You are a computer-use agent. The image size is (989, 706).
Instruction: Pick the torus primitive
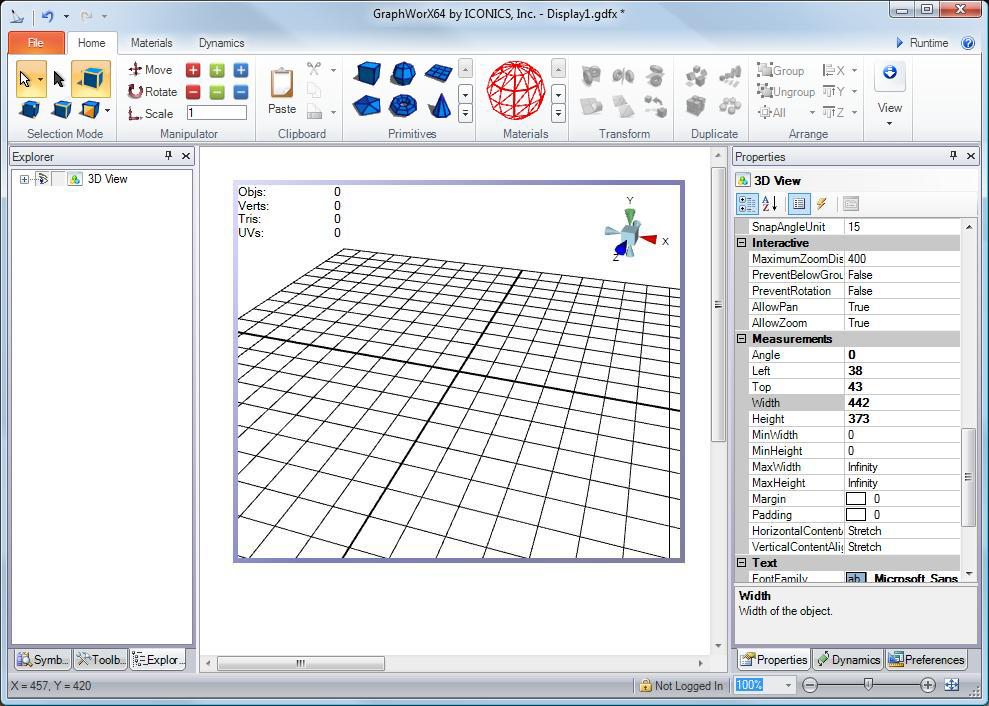pyautogui.click(x=403, y=105)
